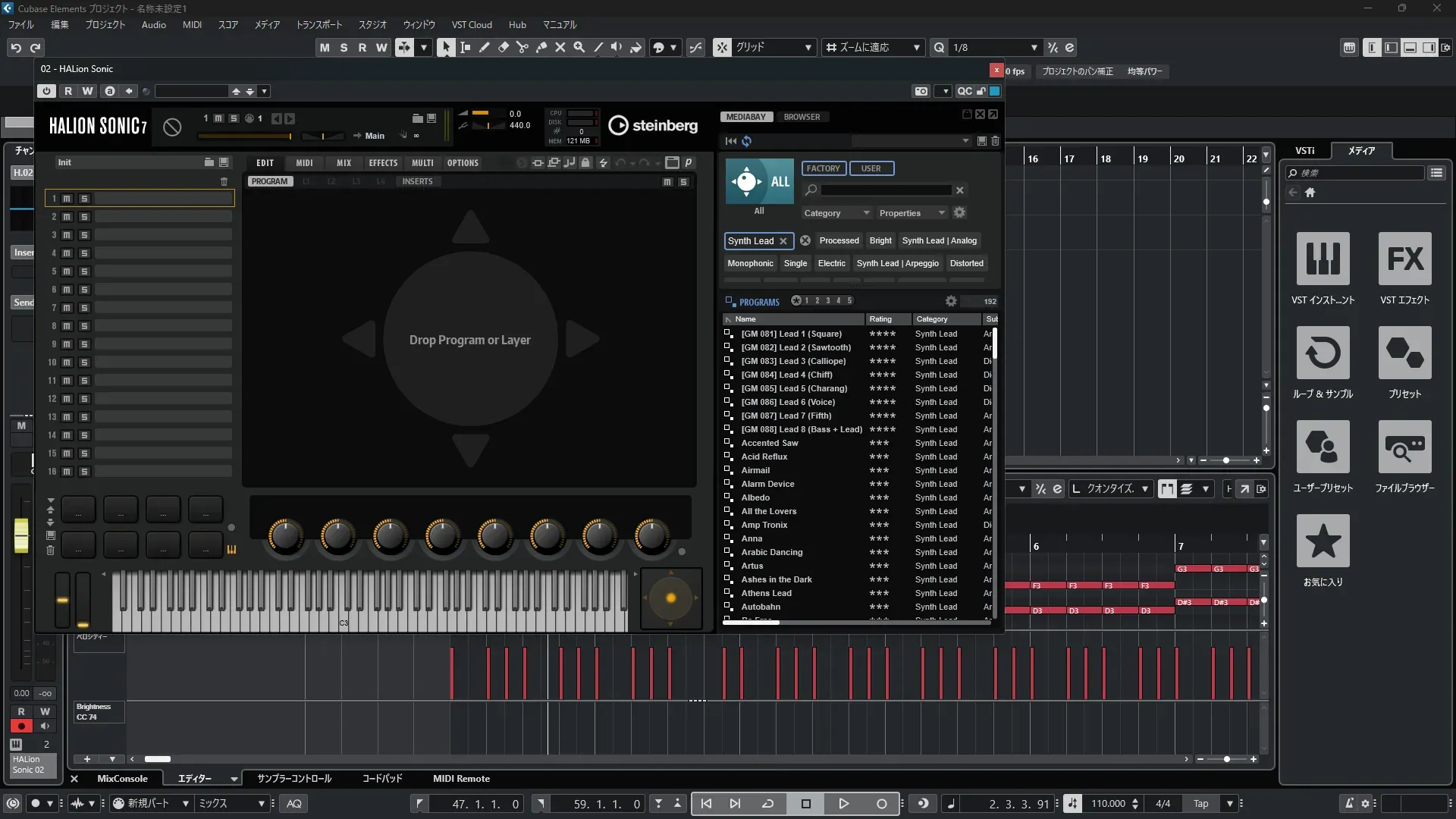Image resolution: width=1456 pixels, height=819 pixels.
Task: Open the VST Instruments media tile
Action: pyautogui.click(x=1323, y=259)
